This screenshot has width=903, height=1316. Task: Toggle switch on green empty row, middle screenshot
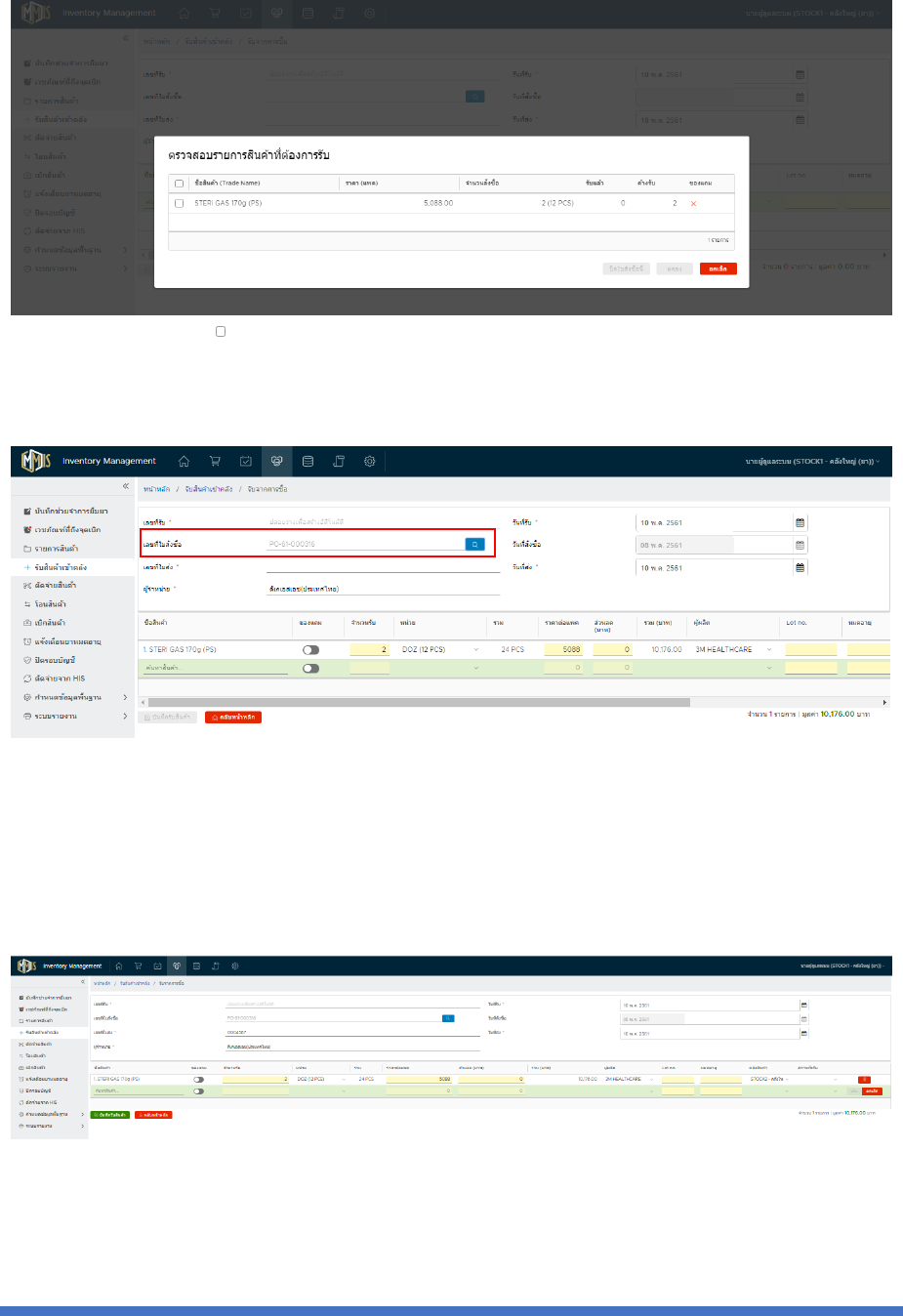(311, 669)
